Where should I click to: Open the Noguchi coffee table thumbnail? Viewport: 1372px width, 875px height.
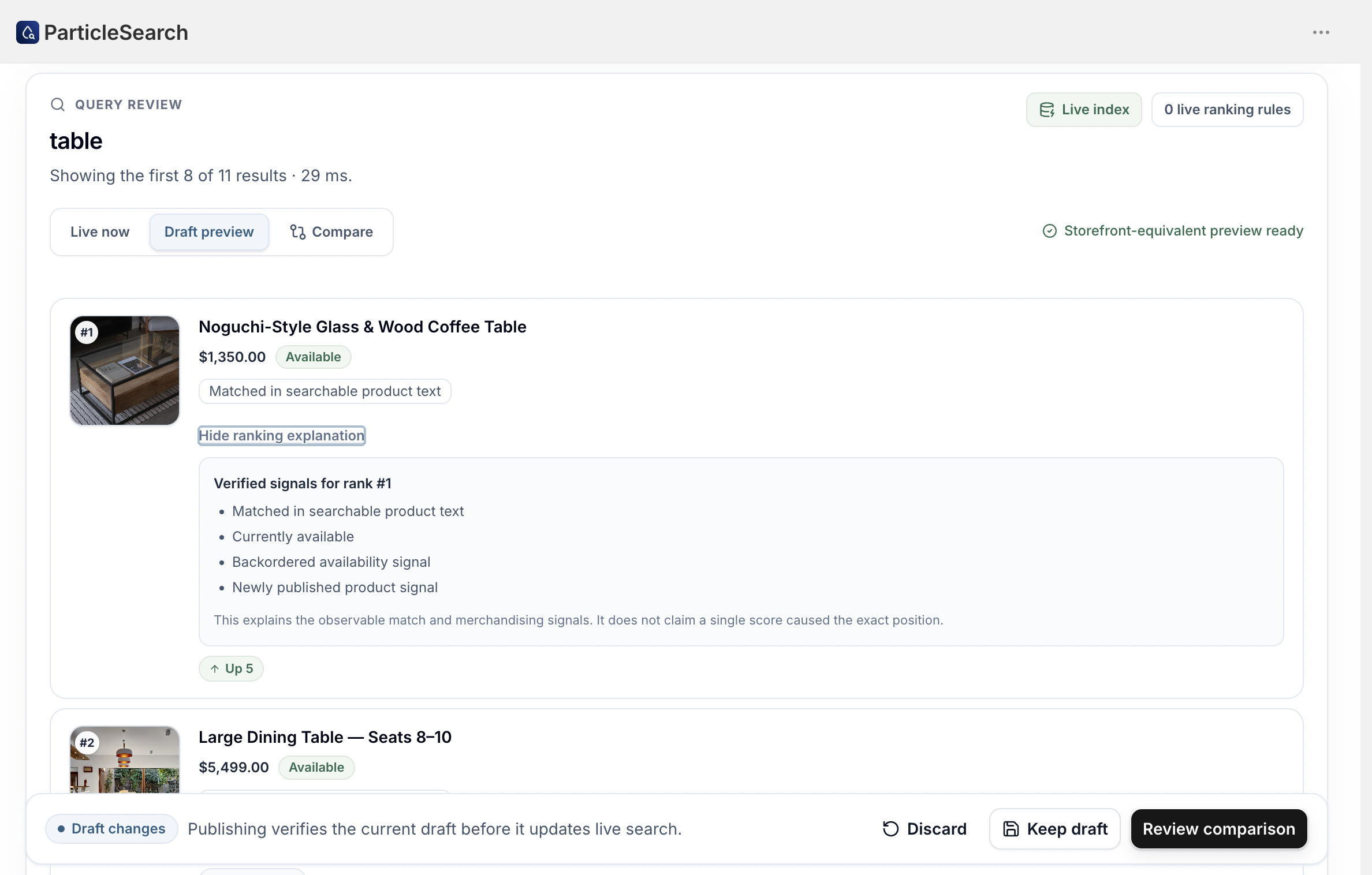coord(125,371)
